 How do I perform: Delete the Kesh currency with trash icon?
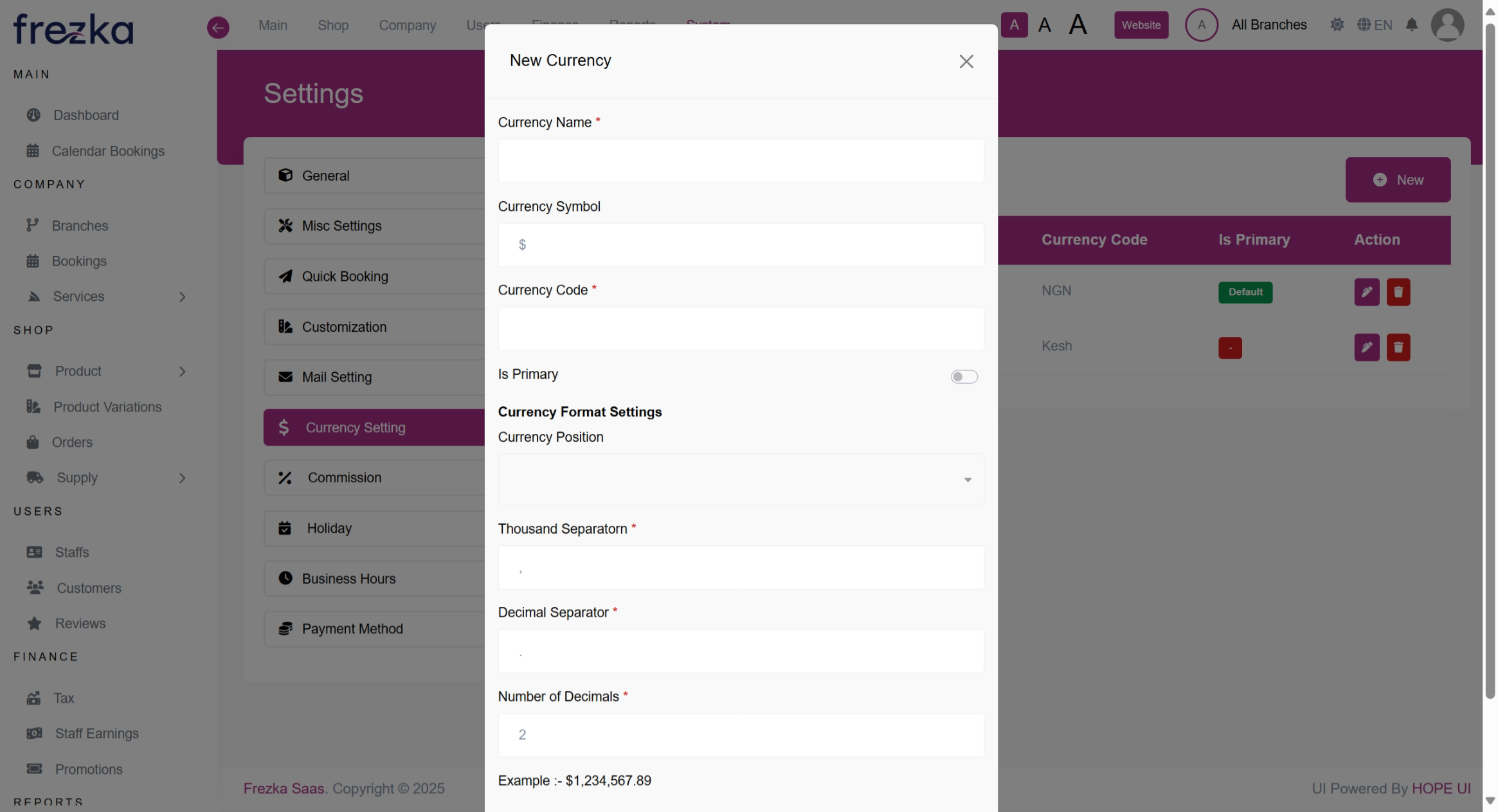click(x=1398, y=347)
